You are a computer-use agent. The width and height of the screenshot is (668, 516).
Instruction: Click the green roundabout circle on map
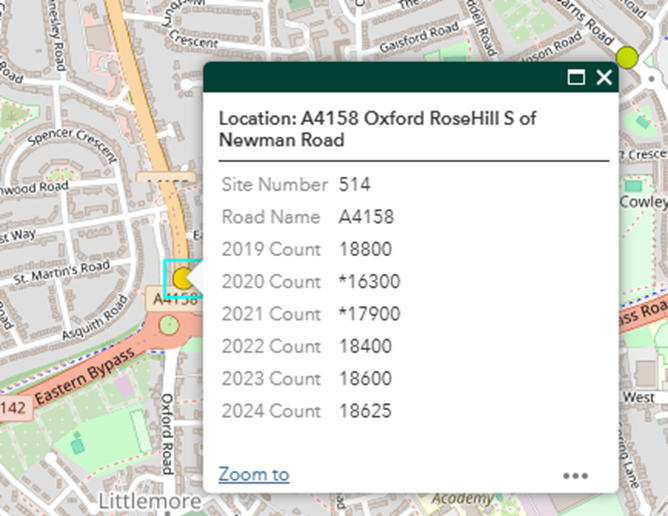[x=168, y=325]
